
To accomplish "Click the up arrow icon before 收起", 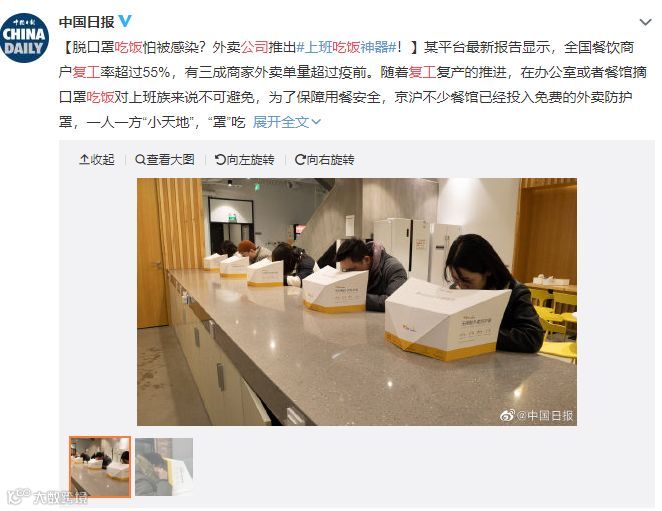I will [x=84, y=160].
